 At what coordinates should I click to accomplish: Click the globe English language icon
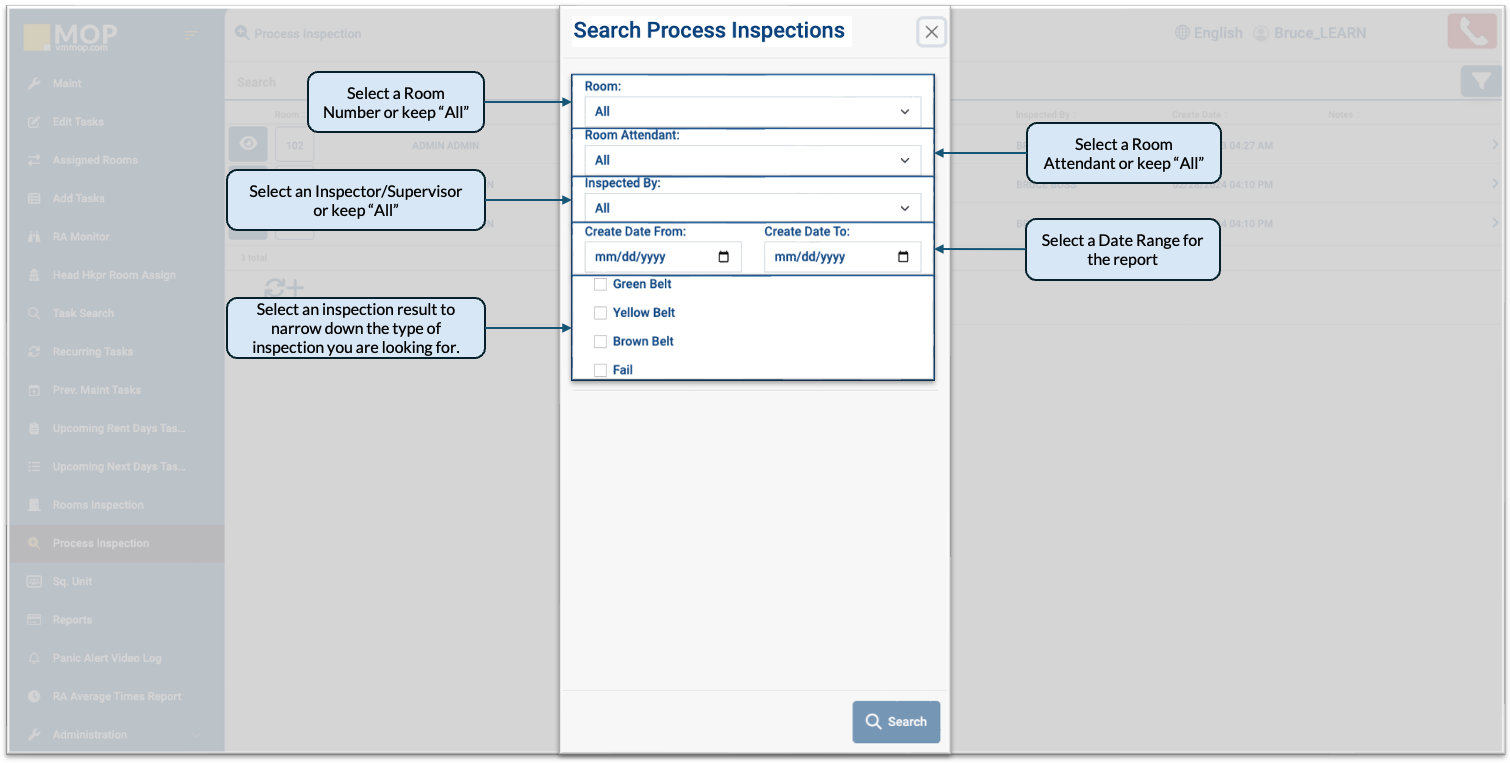[1182, 33]
